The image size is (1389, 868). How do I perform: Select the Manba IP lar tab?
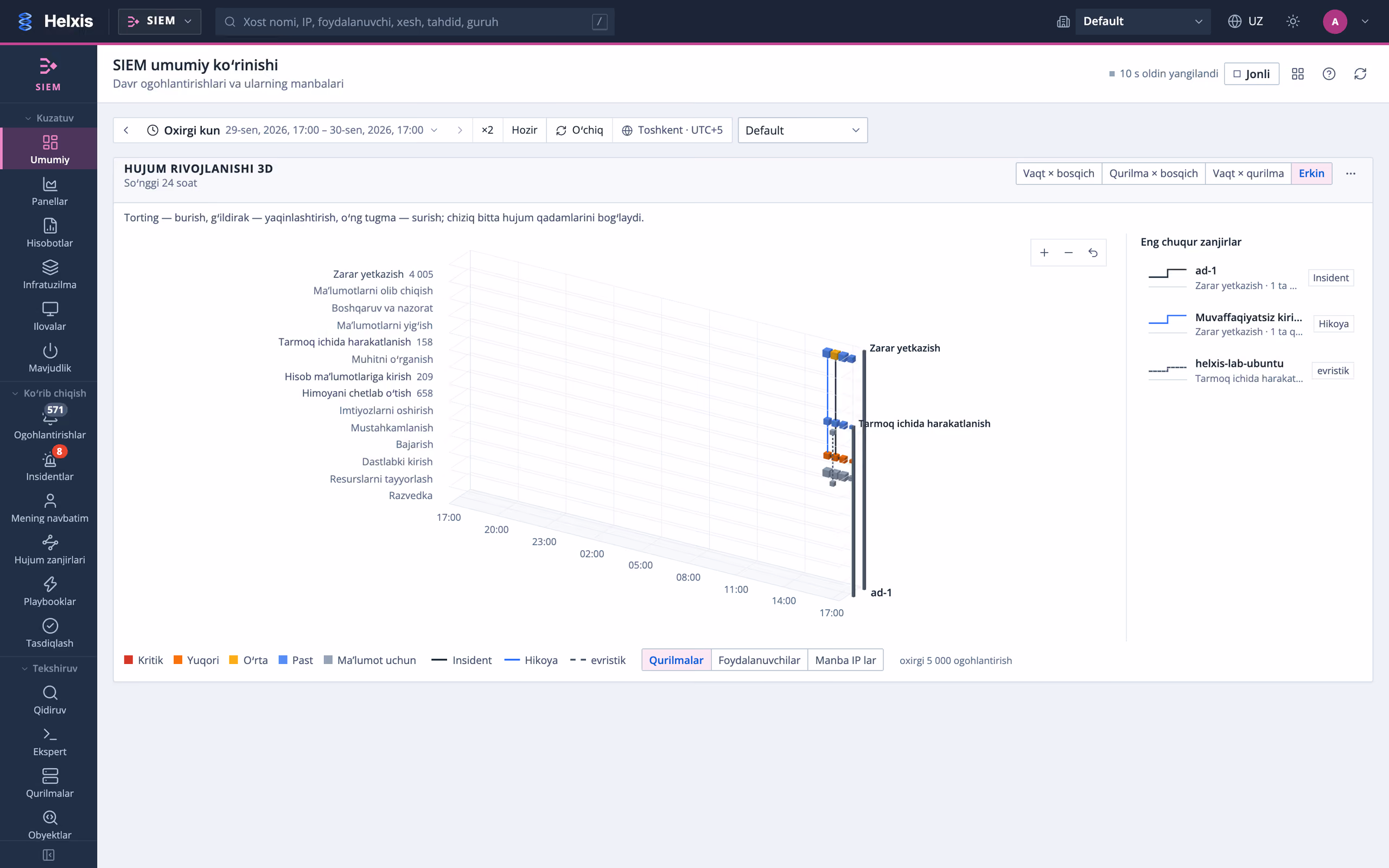coord(845,660)
